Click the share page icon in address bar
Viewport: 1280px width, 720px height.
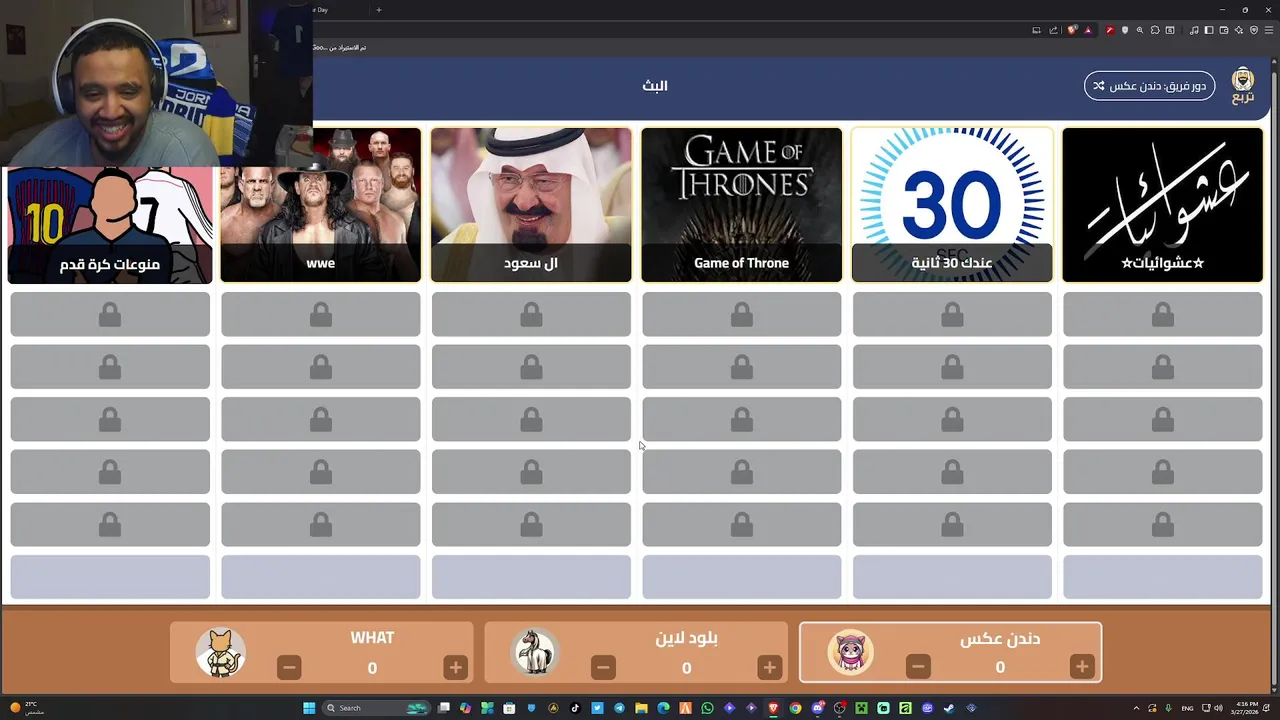(1053, 30)
